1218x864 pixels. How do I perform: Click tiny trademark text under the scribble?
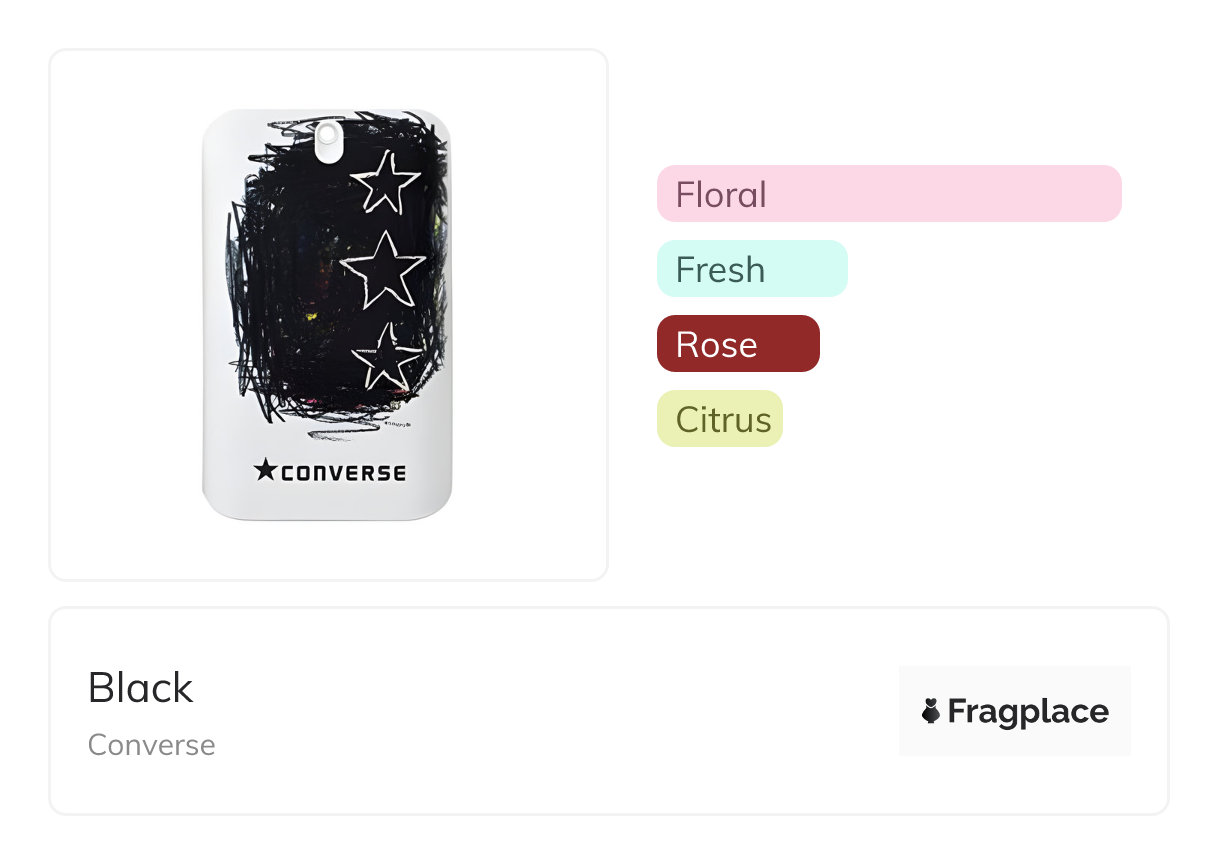pos(398,424)
